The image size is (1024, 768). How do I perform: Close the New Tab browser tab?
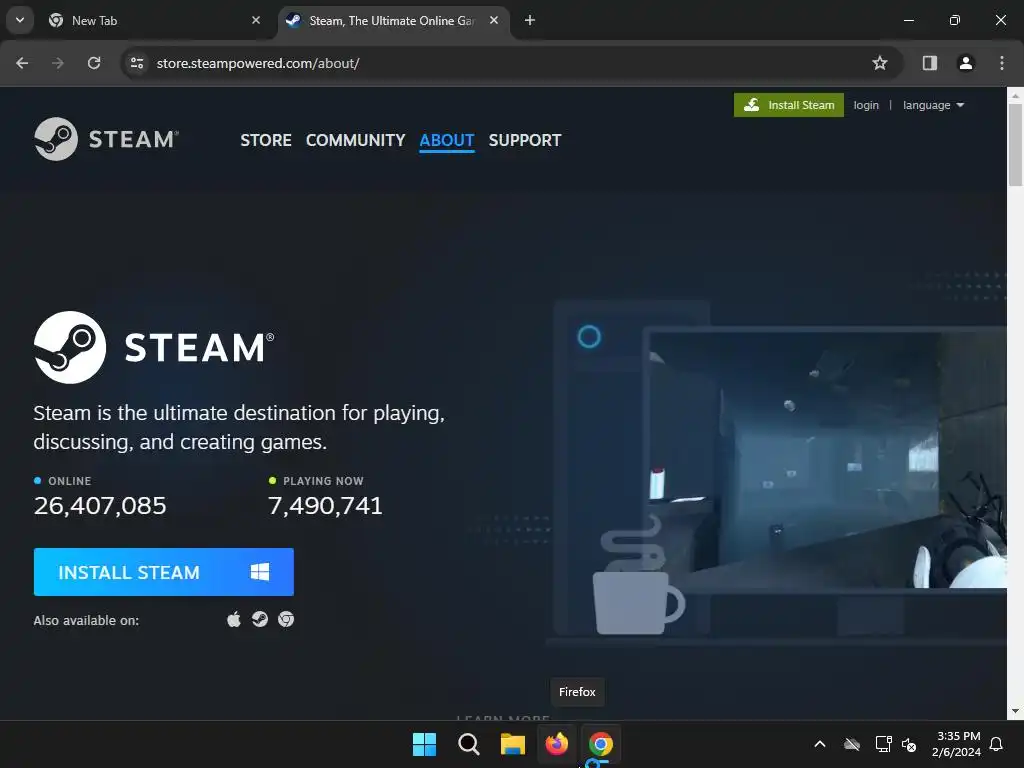(256, 20)
